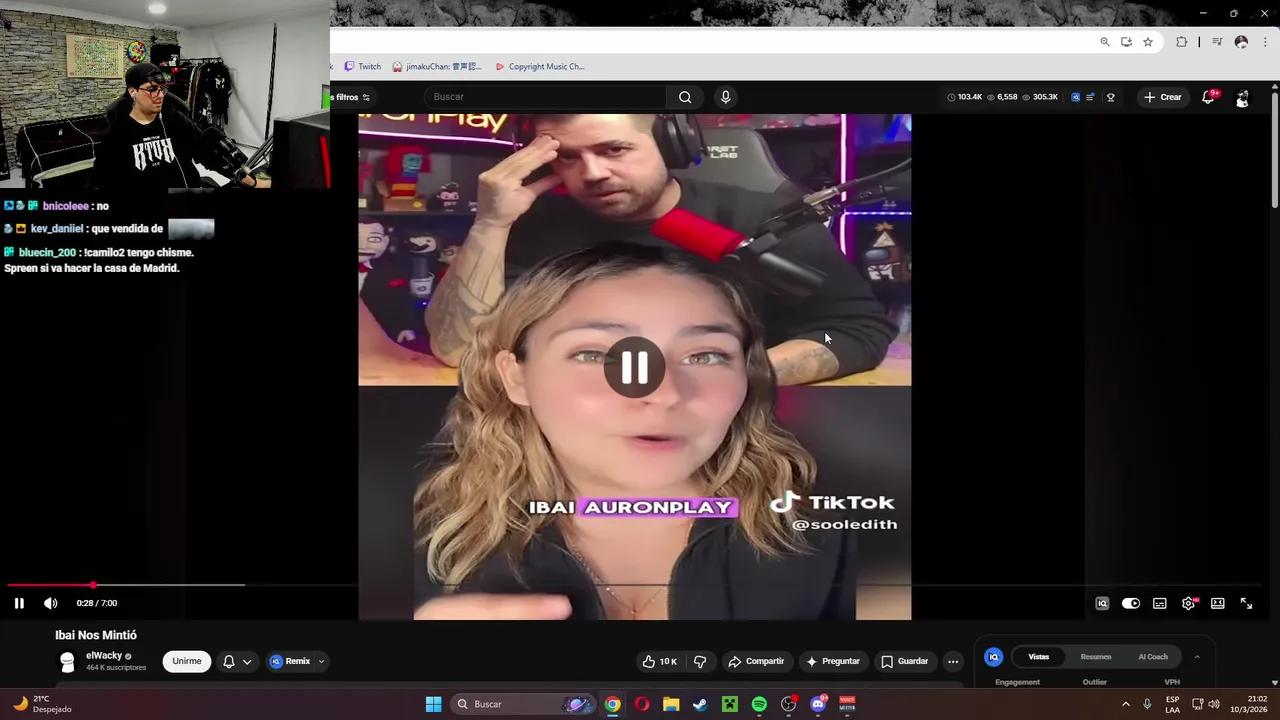
Task: Open Opera browser from the taskbar
Action: (642, 704)
